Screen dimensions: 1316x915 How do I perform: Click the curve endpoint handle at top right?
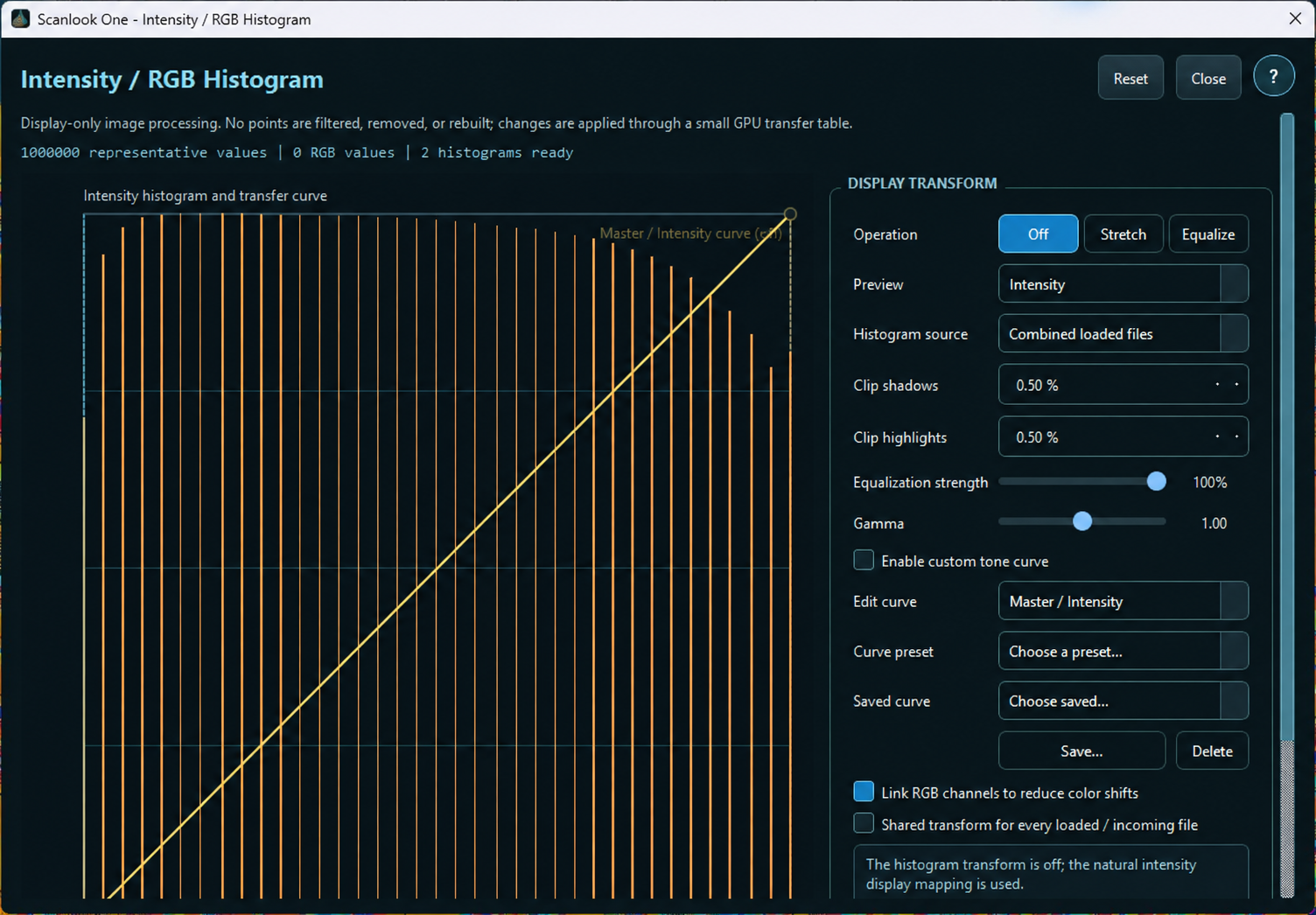click(x=790, y=213)
